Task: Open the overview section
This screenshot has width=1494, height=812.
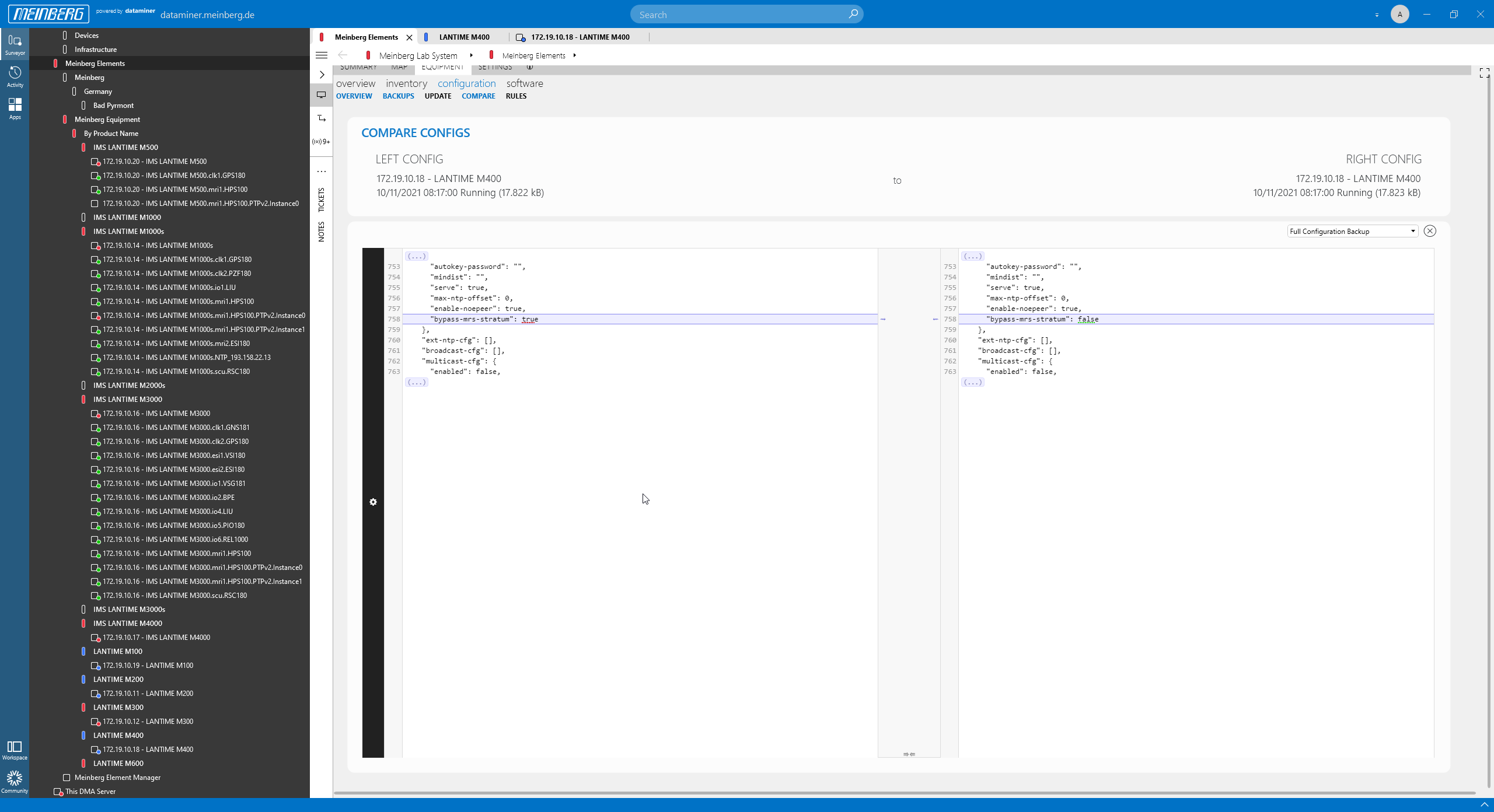Action: click(x=355, y=83)
